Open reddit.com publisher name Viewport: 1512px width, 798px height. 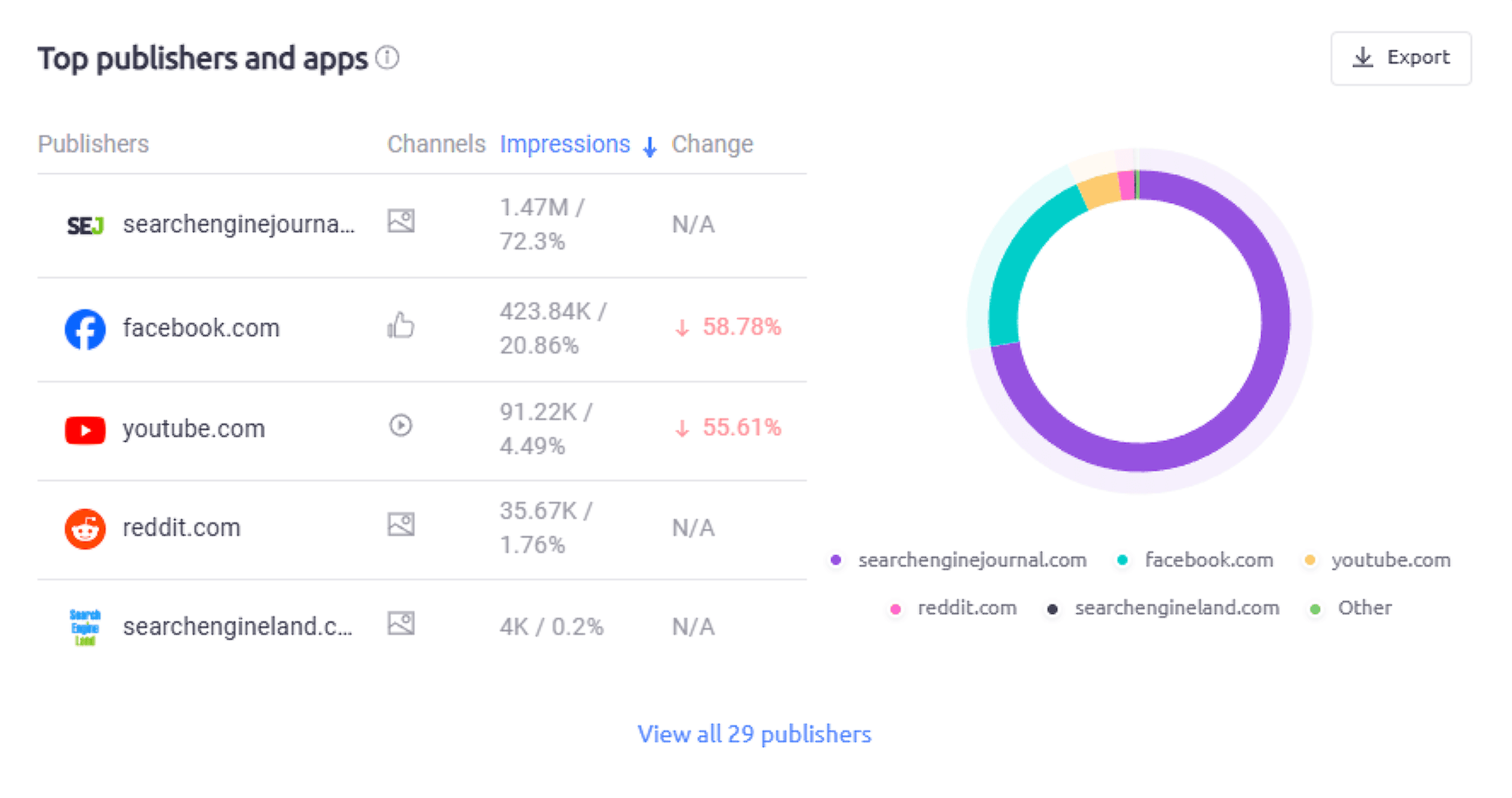[181, 528]
